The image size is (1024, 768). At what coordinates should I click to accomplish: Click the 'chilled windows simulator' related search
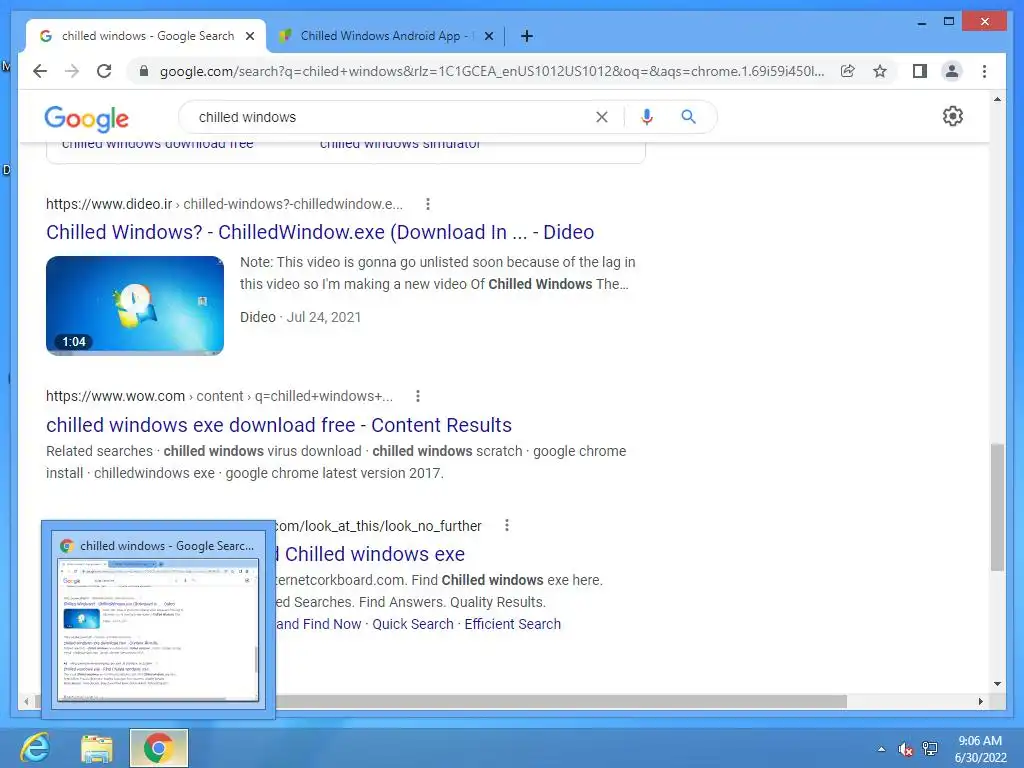click(400, 145)
